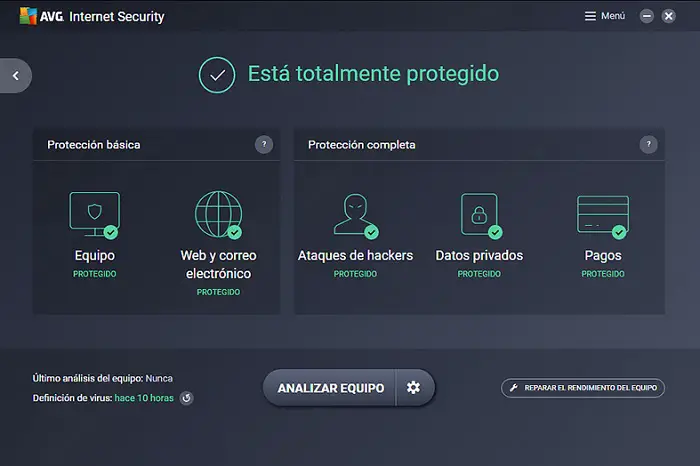Image resolution: width=700 pixels, height=466 pixels.
Task: Click the 'Protección básica' heading
Action: pyautogui.click(x=94, y=145)
